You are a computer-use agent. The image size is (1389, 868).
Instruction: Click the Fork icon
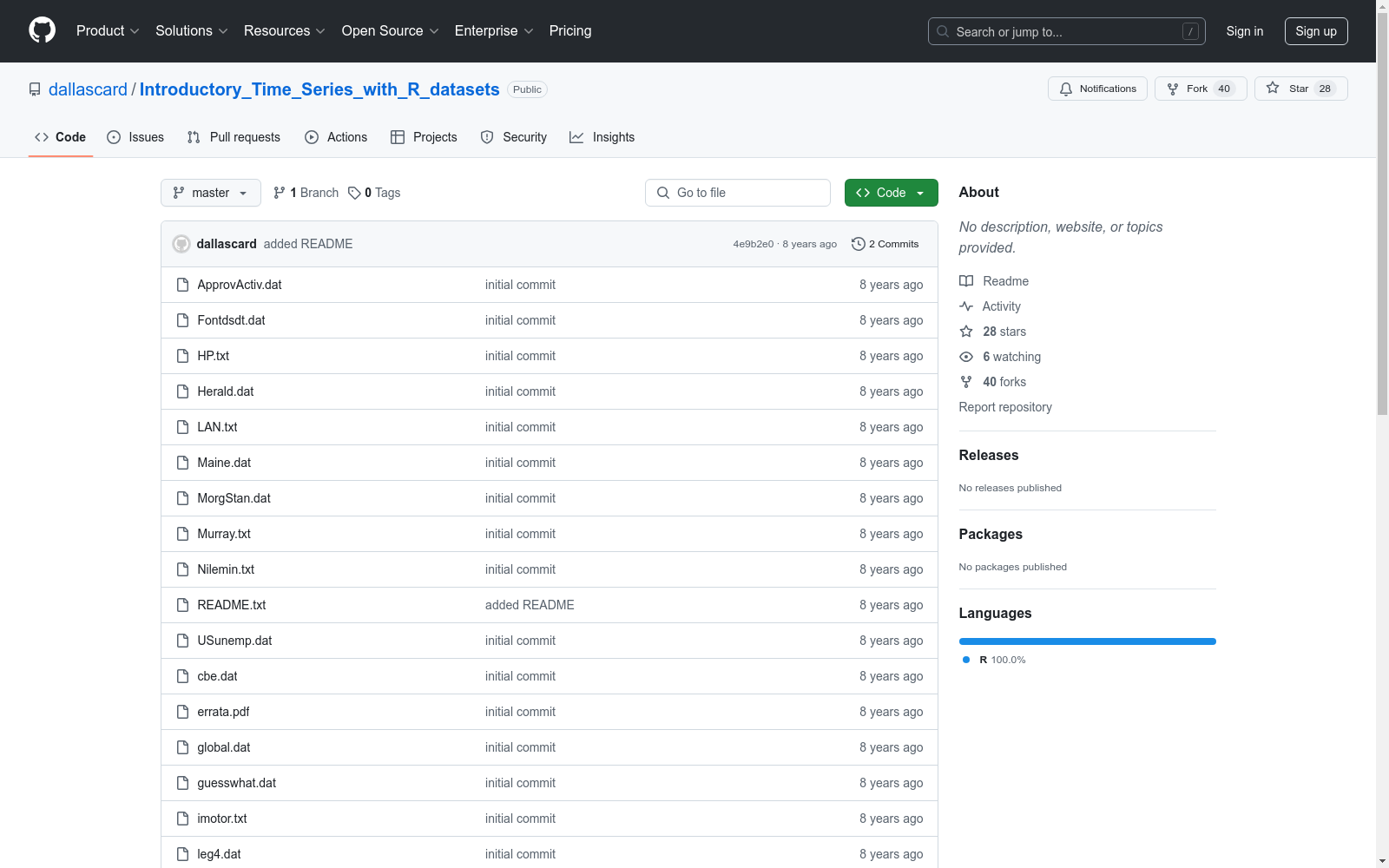coord(1173,89)
